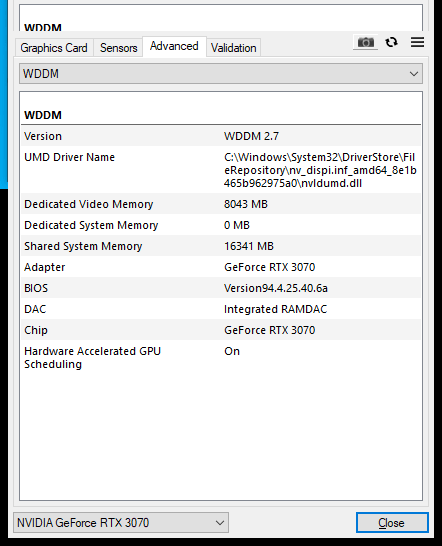Take a screenshot with the camera icon
This screenshot has height=546, width=442.
click(x=365, y=42)
